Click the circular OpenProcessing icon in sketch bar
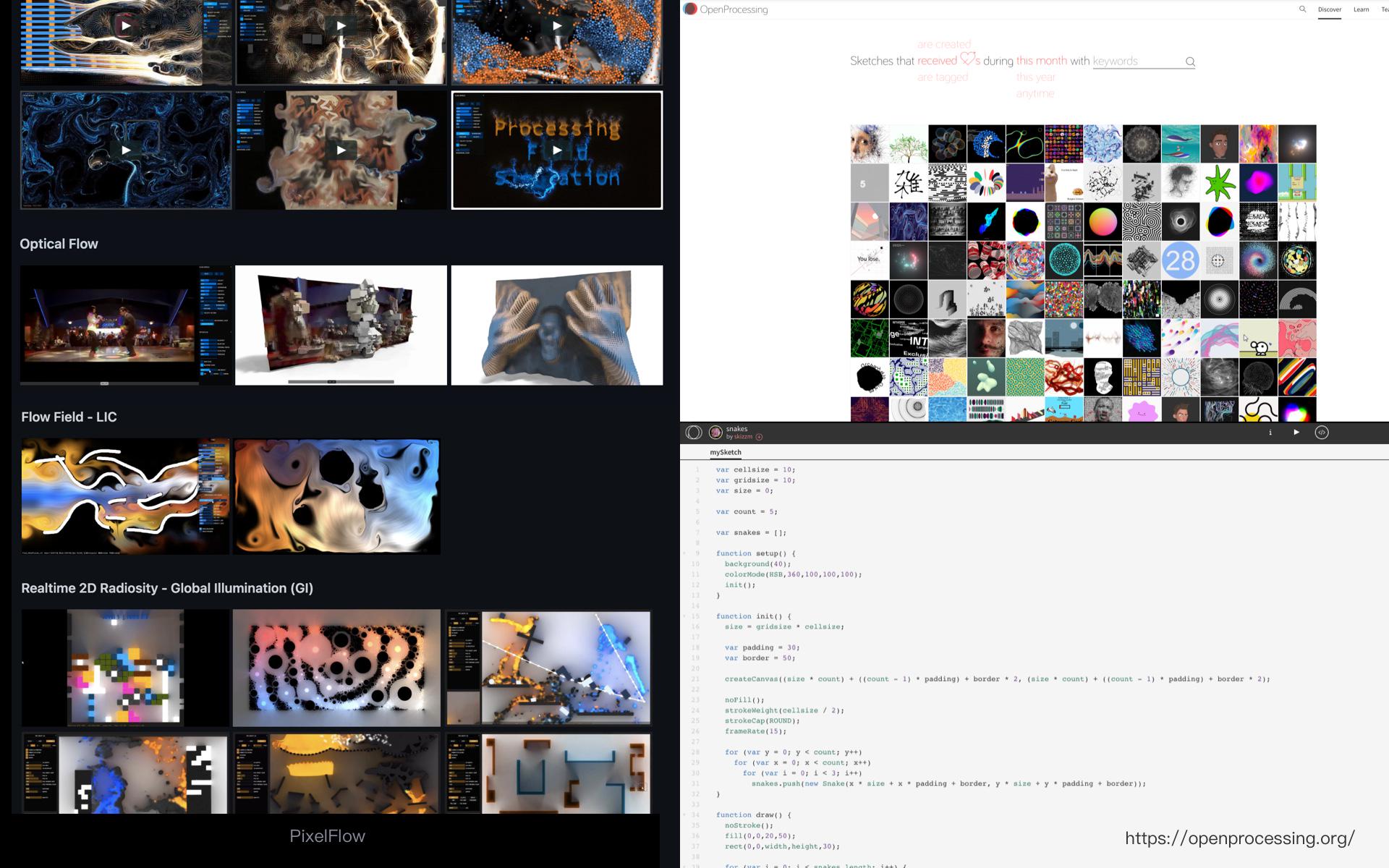 [693, 433]
